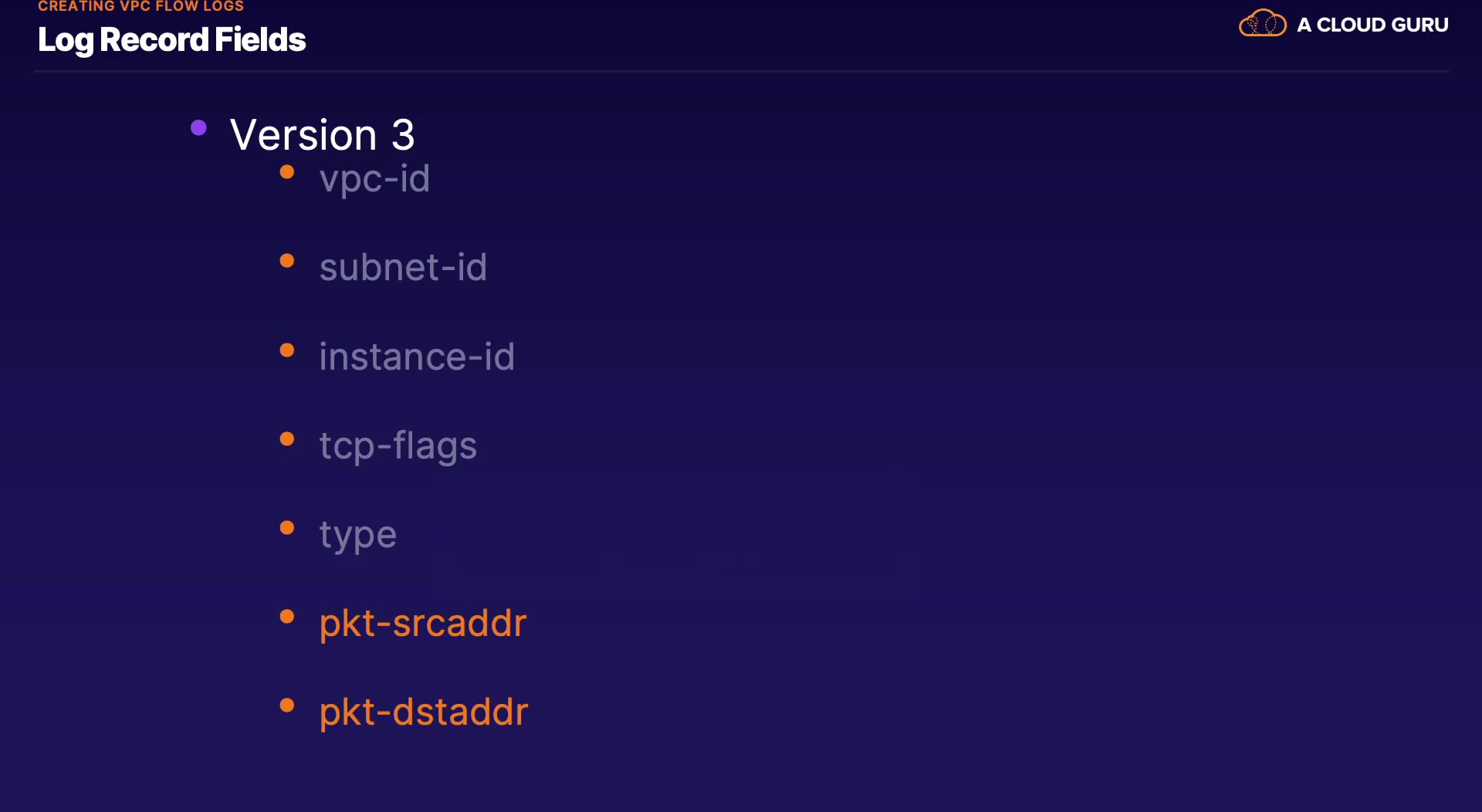Click the instance-id field text

pos(417,357)
